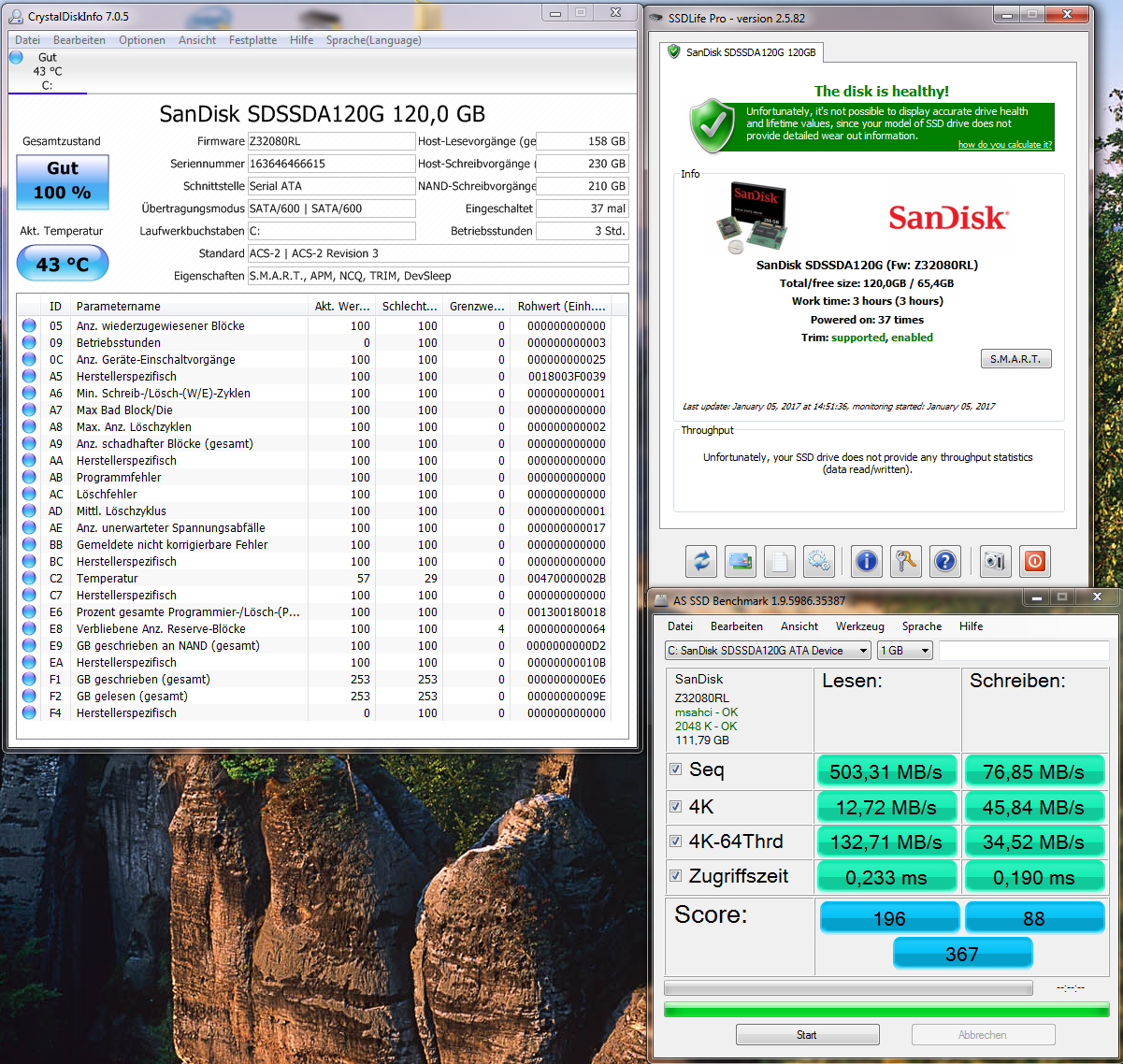This screenshot has width=1123, height=1064.
Task: Open the Ansicht menu in AS SSD Benchmark
Action: coord(799,626)
